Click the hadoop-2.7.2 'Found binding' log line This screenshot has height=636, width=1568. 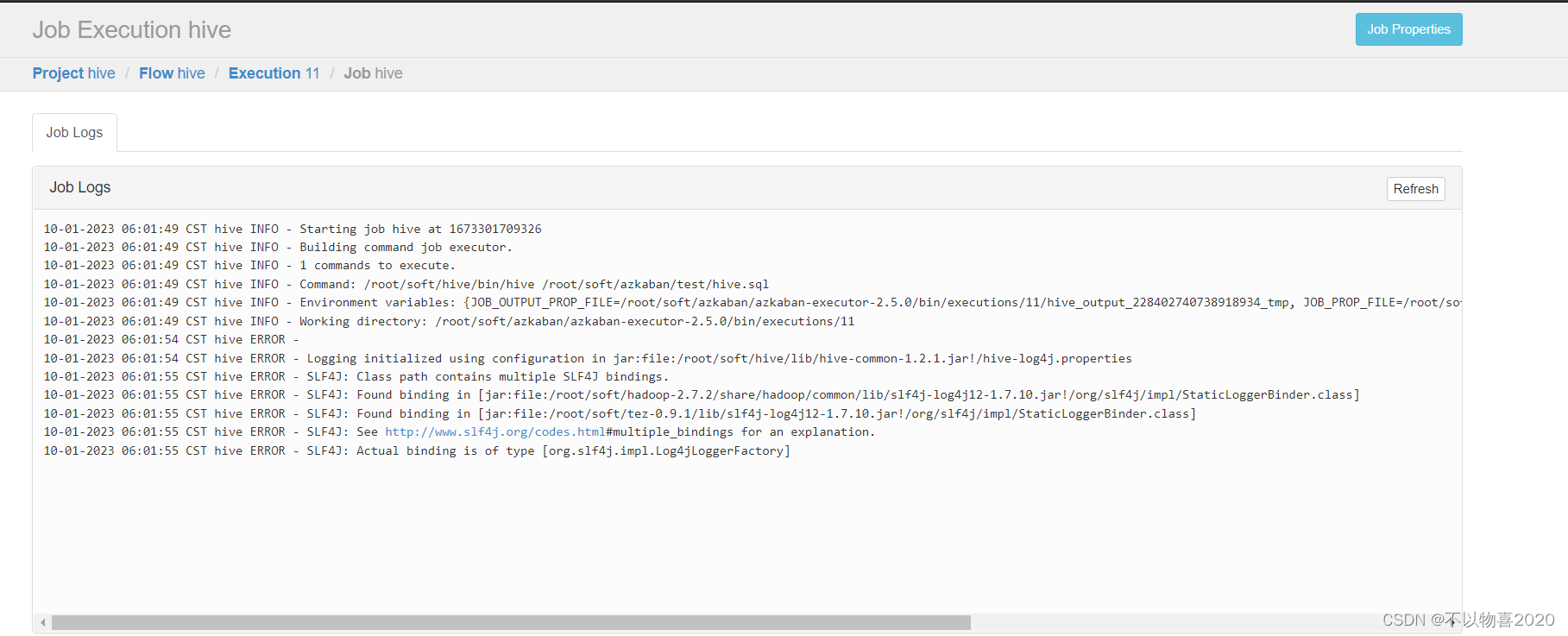(702, 394)
